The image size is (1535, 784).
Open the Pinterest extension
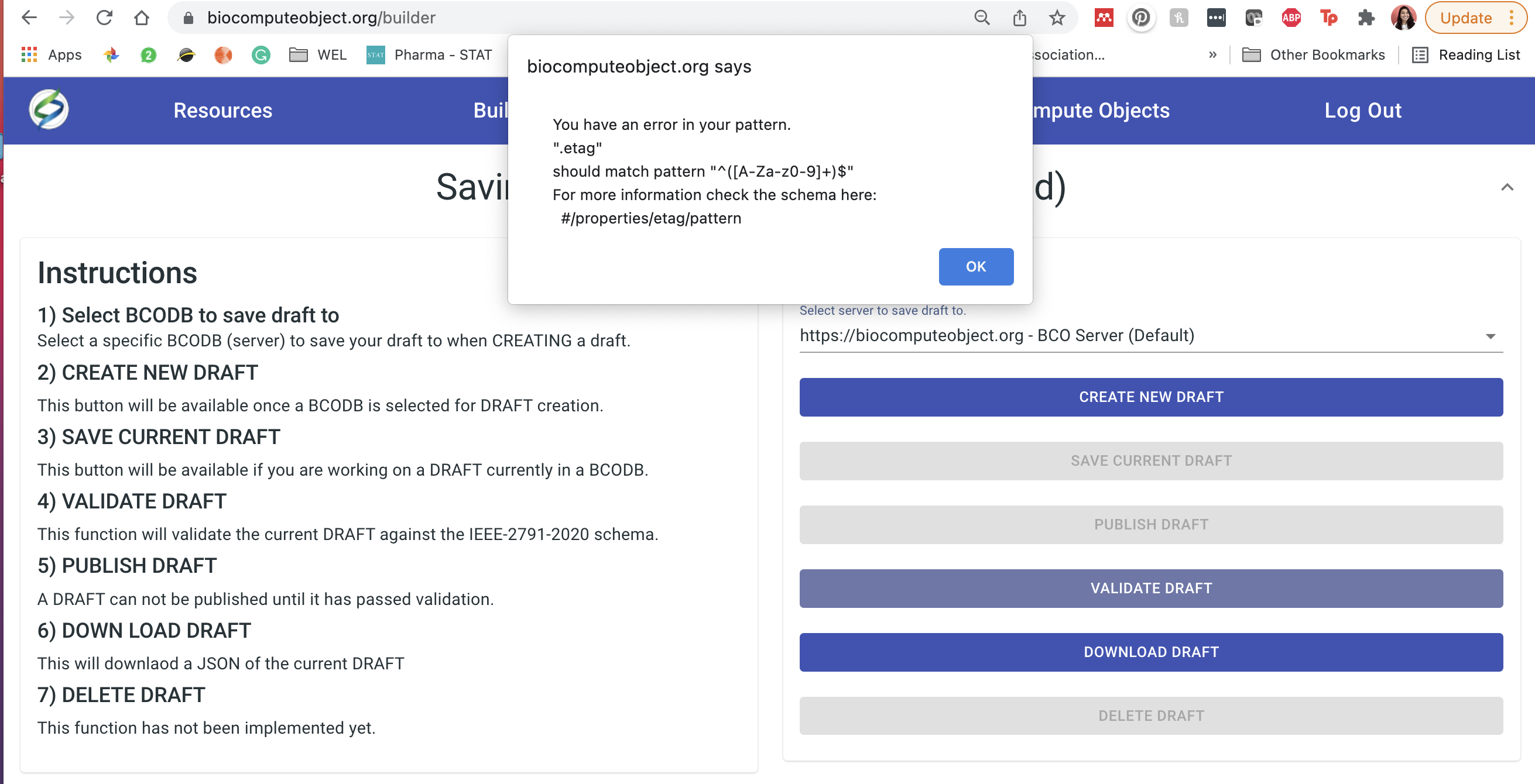point(1141,18)
